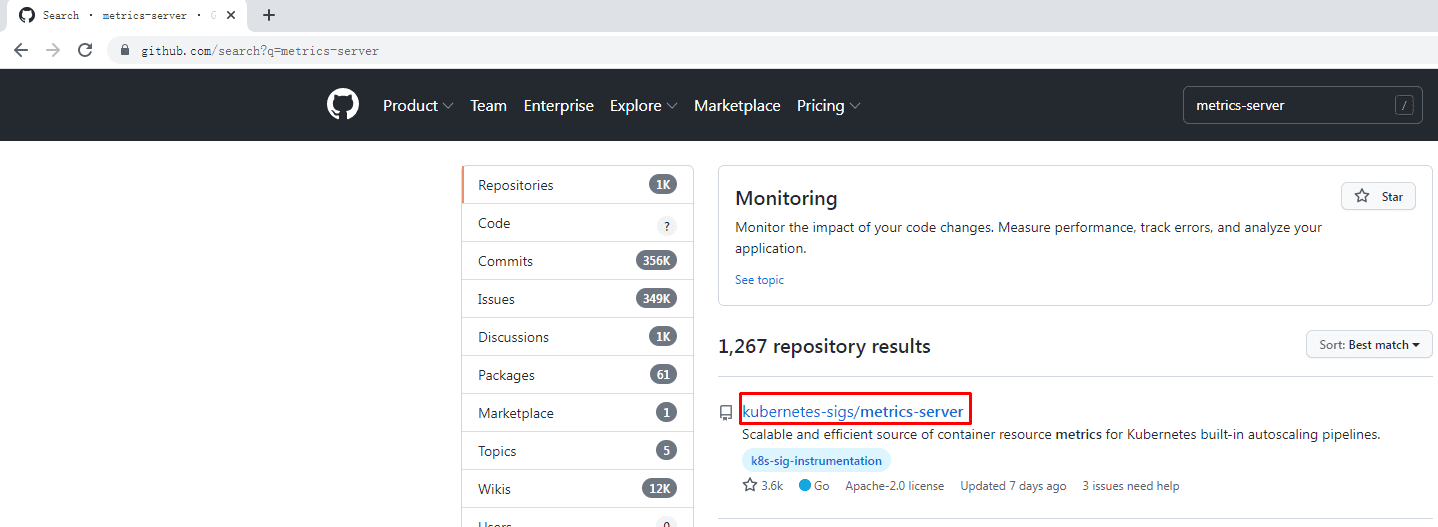Viewport: 1438px width, 527px height.
Task: Click the slash shortcut key icon in search box
Action: pos(1404,105)
